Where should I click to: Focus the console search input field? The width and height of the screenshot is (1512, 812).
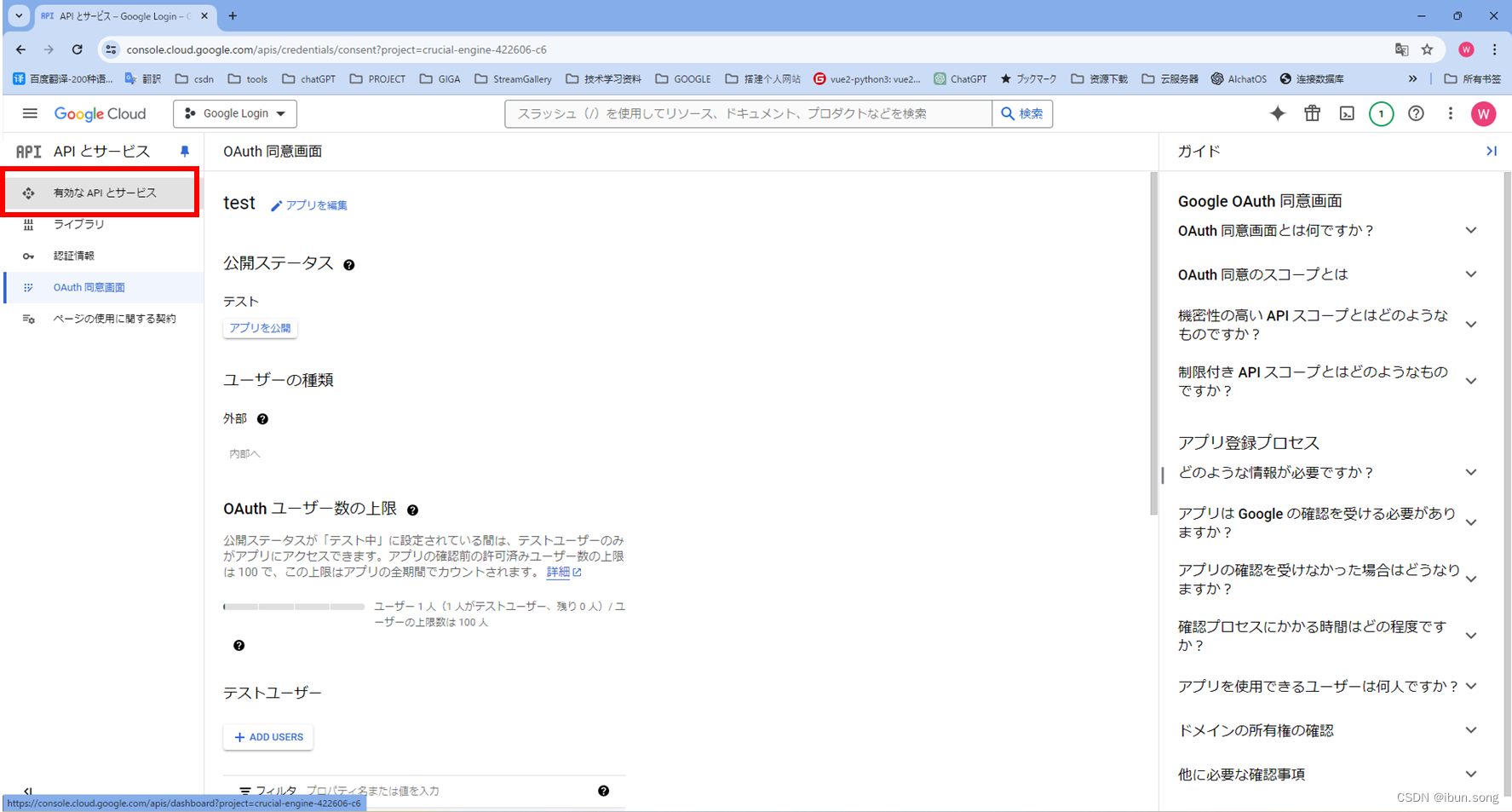pyautogui.click(x=748, y=113)
